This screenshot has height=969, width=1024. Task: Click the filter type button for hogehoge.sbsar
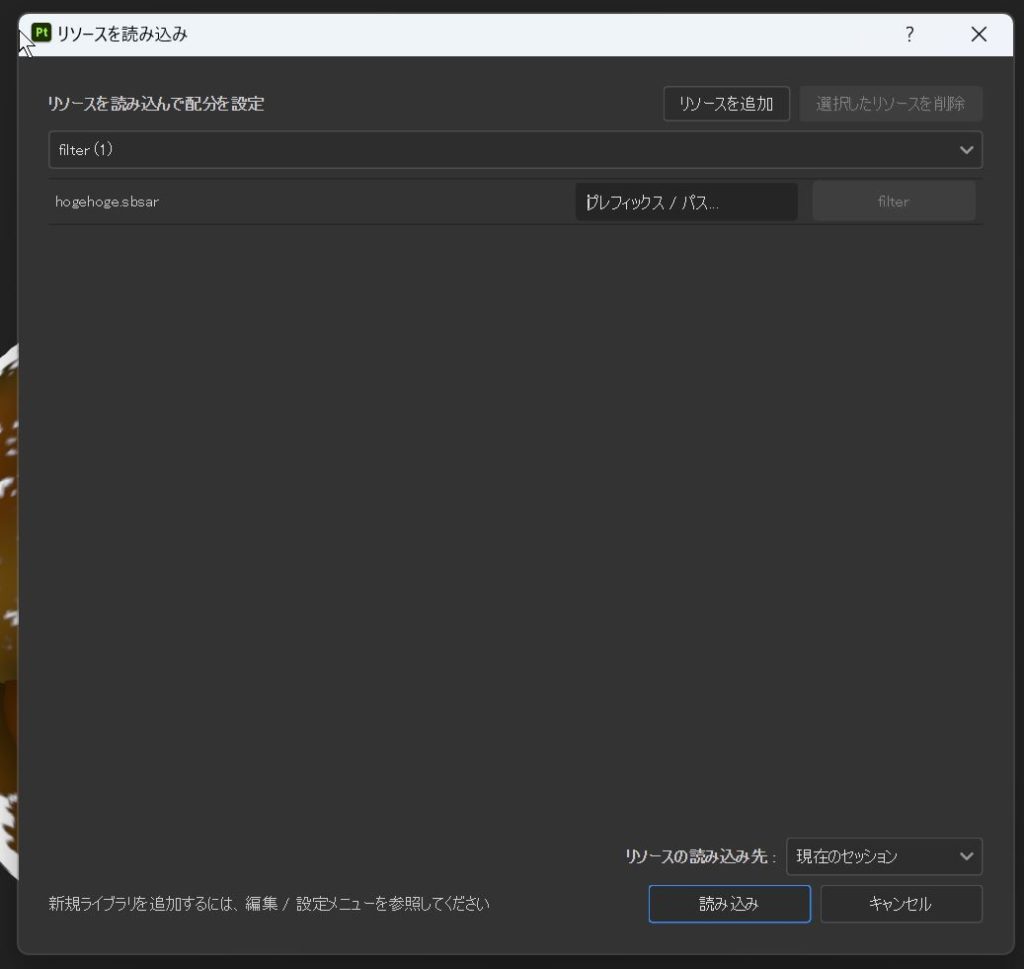pos(893,202)
